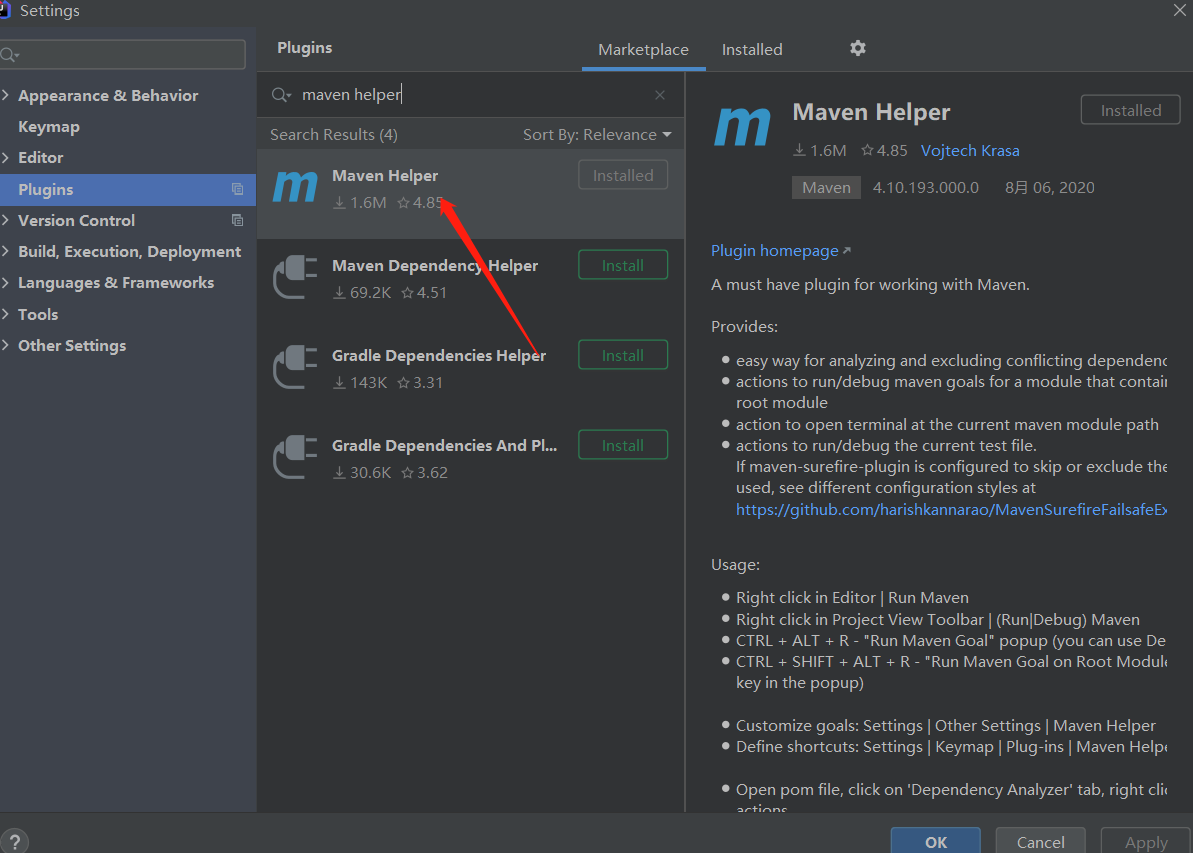The height and width of the screenshot is (853, 1193).
Task: Click the Gradle Dependencies Helper plug icon
Action: coord(295,367)
